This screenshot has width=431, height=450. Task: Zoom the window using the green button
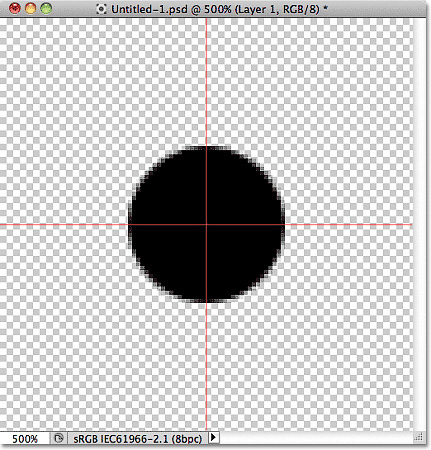click(46, 8)
